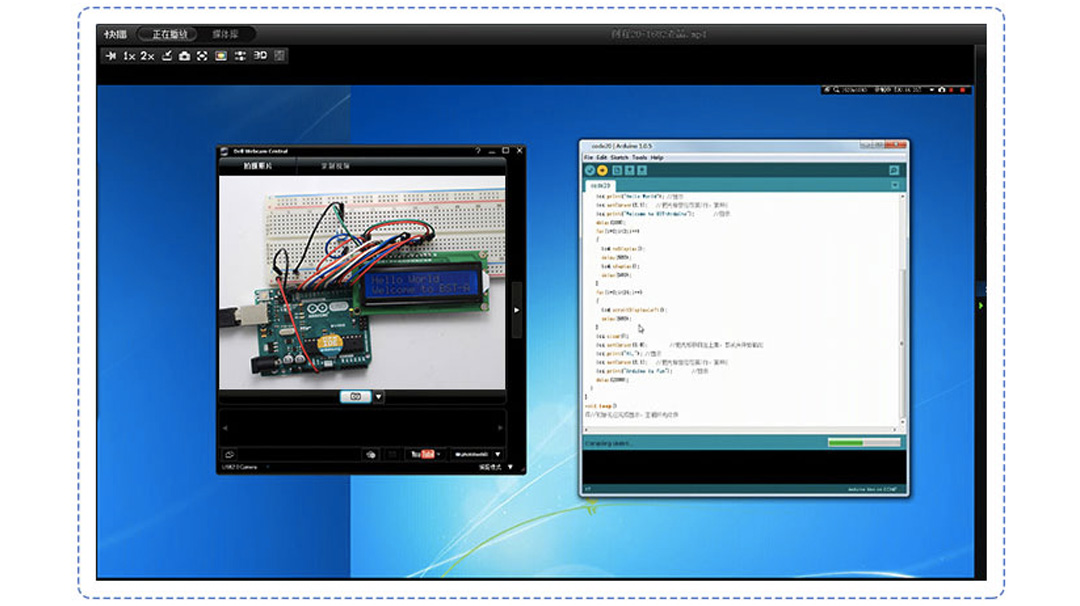Open Serial Monitor icon in Arduino

click(x=894, y=170)
